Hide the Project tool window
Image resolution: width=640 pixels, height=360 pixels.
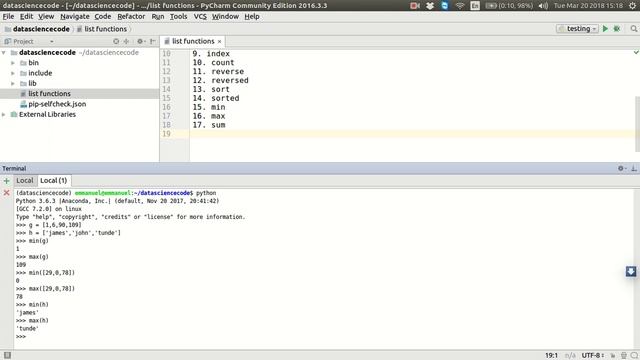tap(153, 41)
